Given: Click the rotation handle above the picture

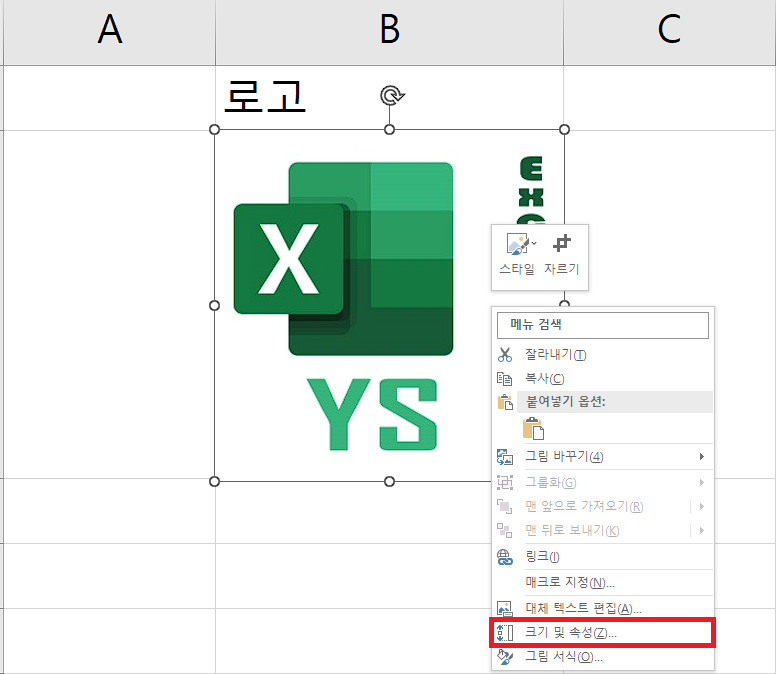Looking at the screenshot, I should [391, 96].
